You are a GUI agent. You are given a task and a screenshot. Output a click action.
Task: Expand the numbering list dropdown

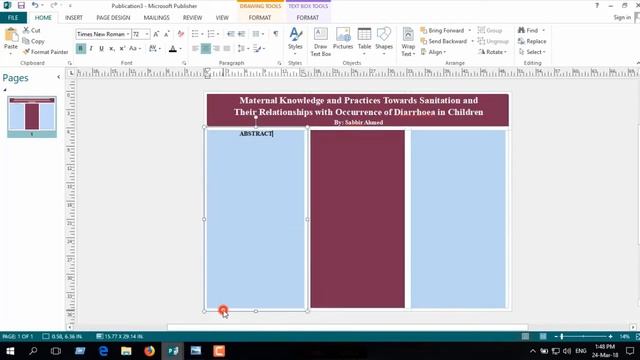click(218, 34)
